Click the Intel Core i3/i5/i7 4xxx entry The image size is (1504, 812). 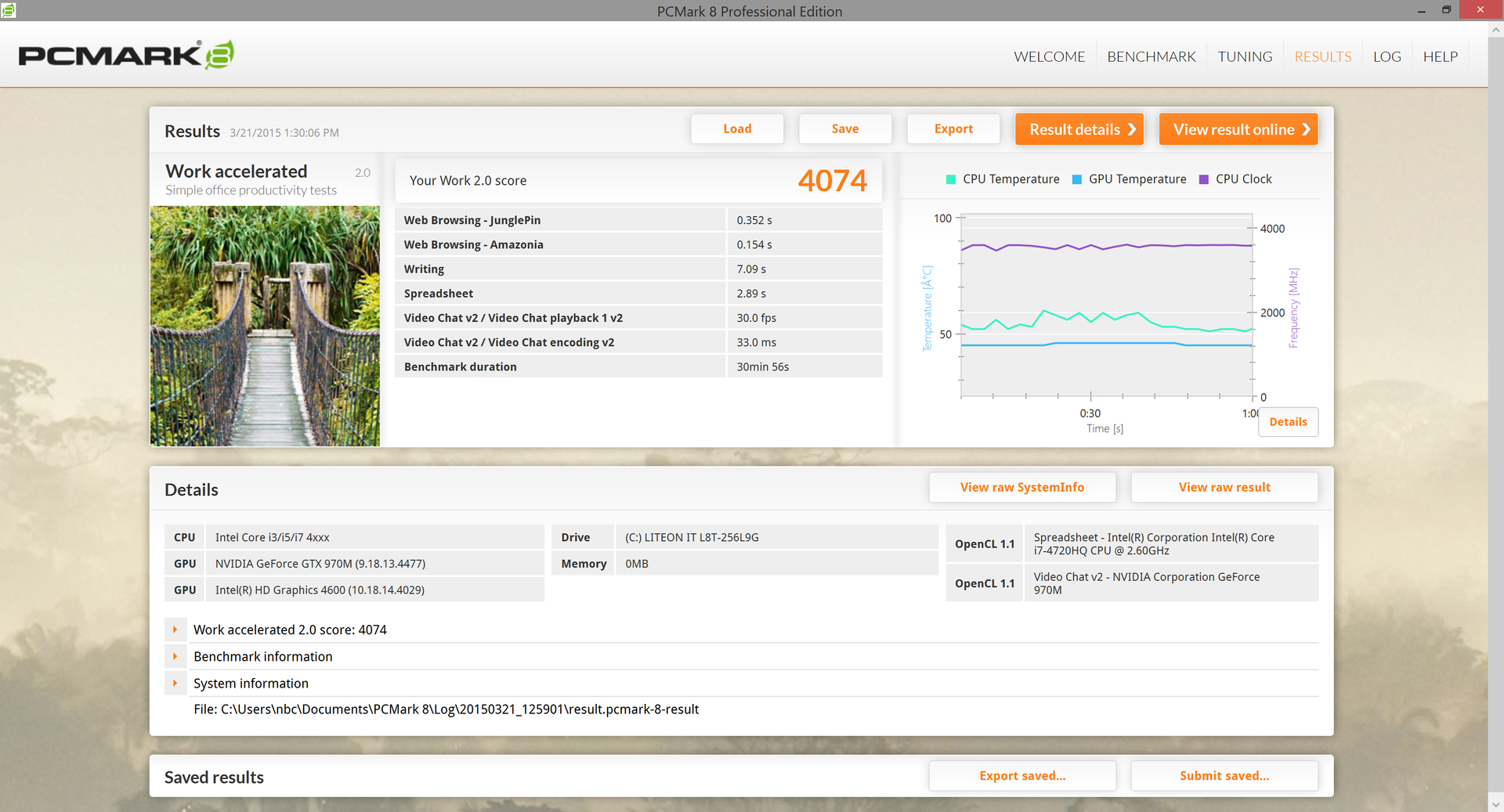(x=374, y=537)
